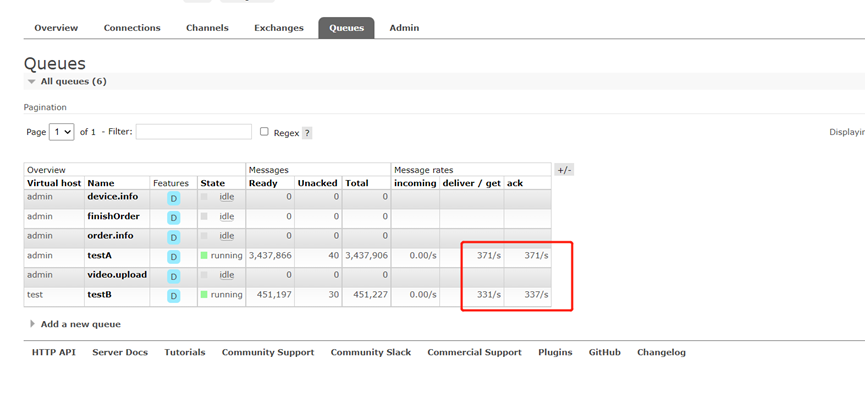Open the testA queue details link
The height and width of the screenshot is (396, 865).
[x=100, y=255]
